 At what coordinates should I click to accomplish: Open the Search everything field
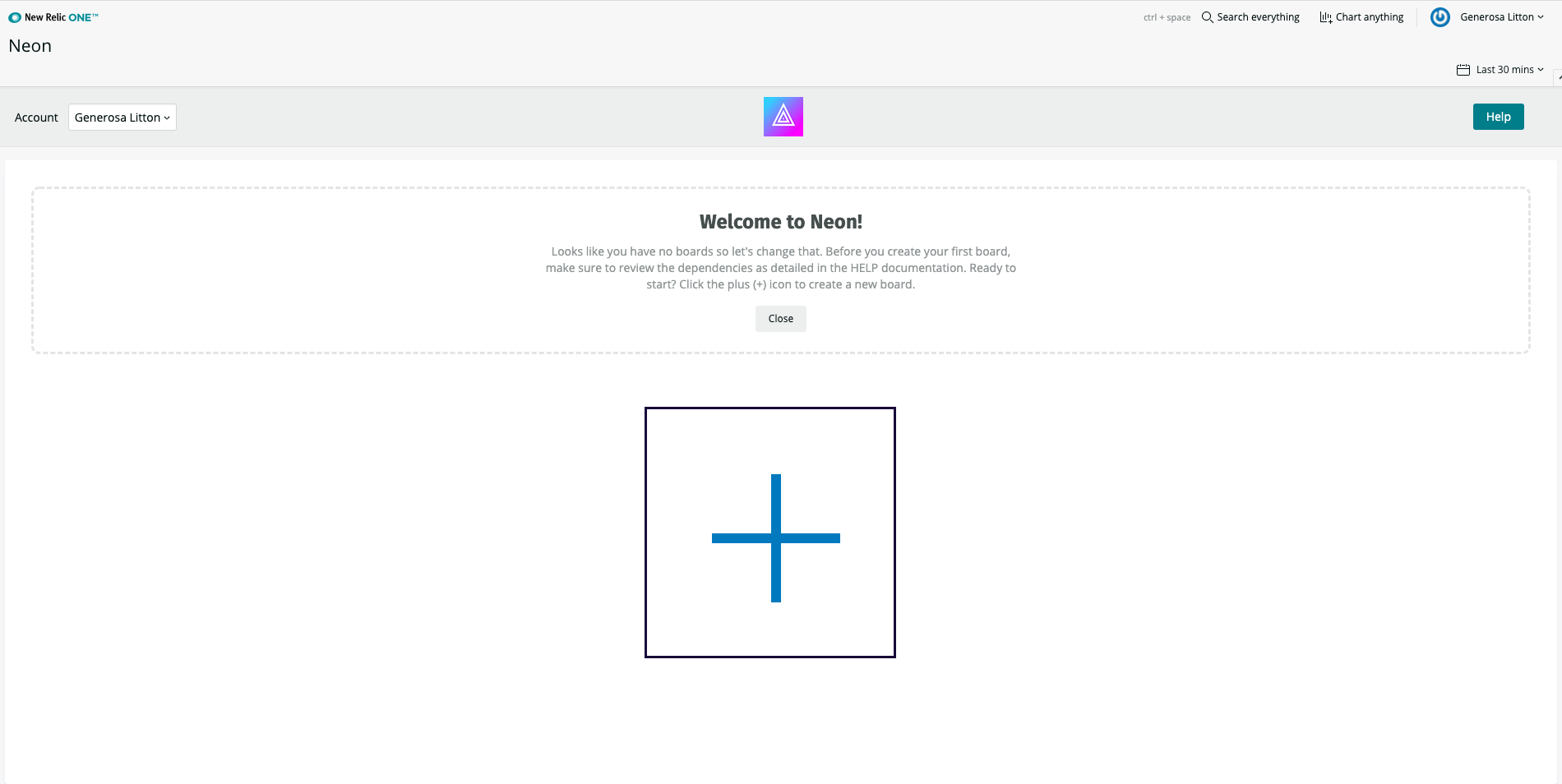(x=1250, y=17)
